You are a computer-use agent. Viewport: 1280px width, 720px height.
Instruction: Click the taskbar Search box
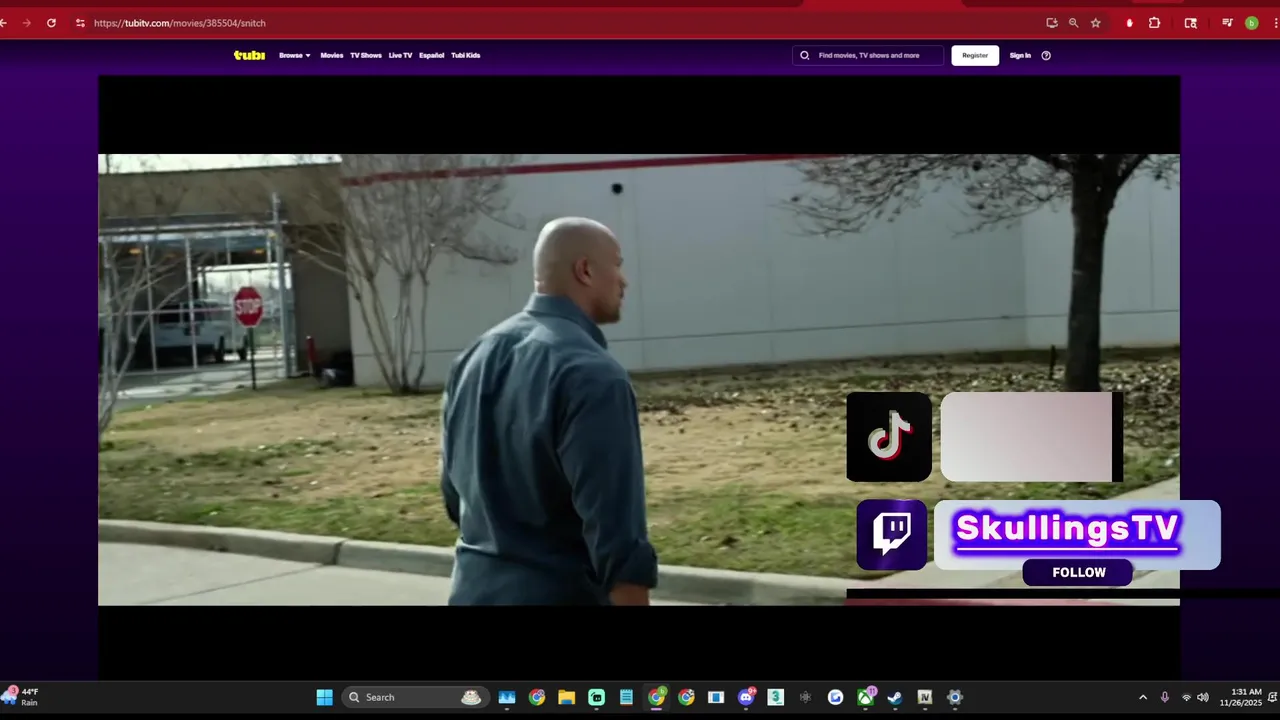point(414,697)
